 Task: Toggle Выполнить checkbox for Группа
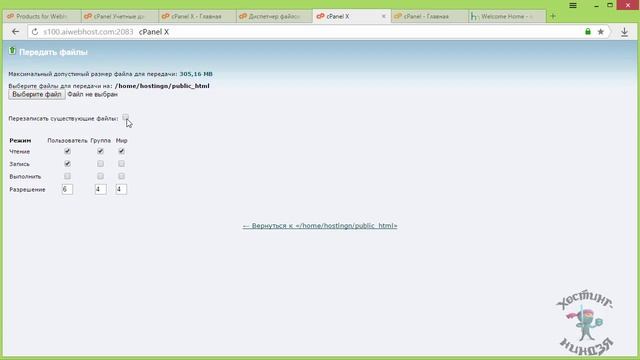[x=100, y=176]
